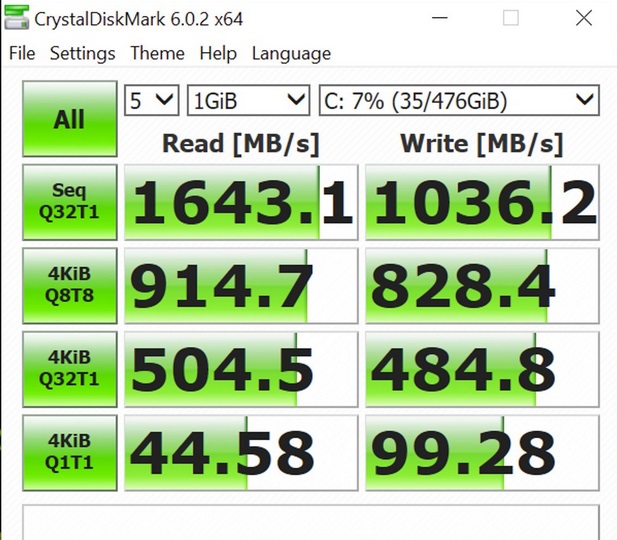Click the empty comment field at bottom
Viewport: 617px width, 540px height.
(311, 522)
